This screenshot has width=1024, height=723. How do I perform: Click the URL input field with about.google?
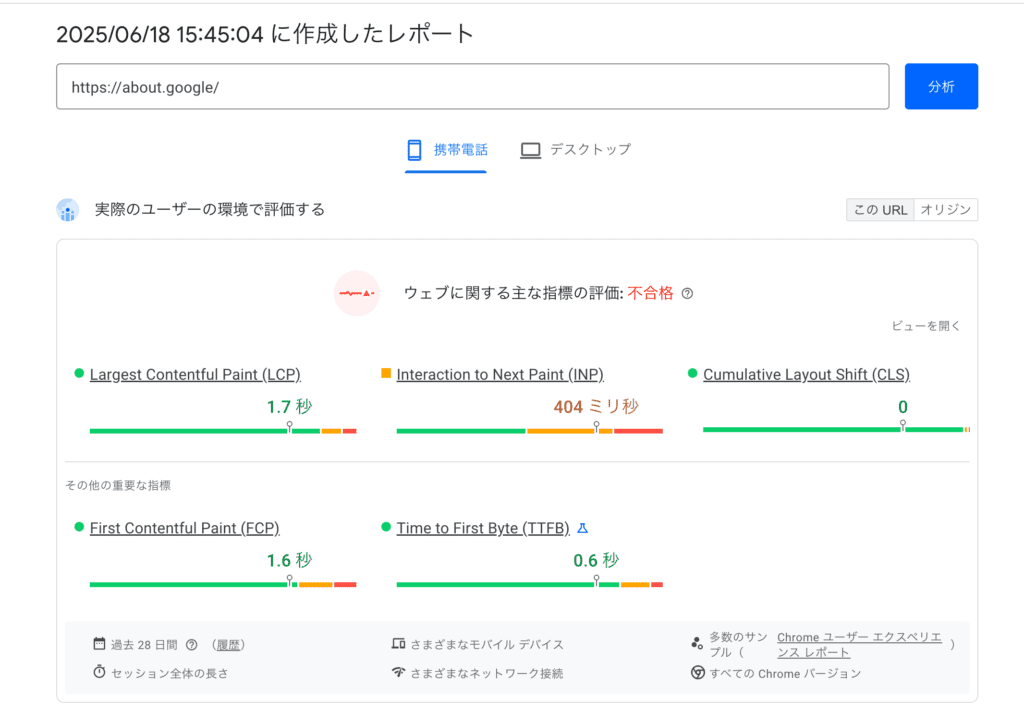coord(472,87)
